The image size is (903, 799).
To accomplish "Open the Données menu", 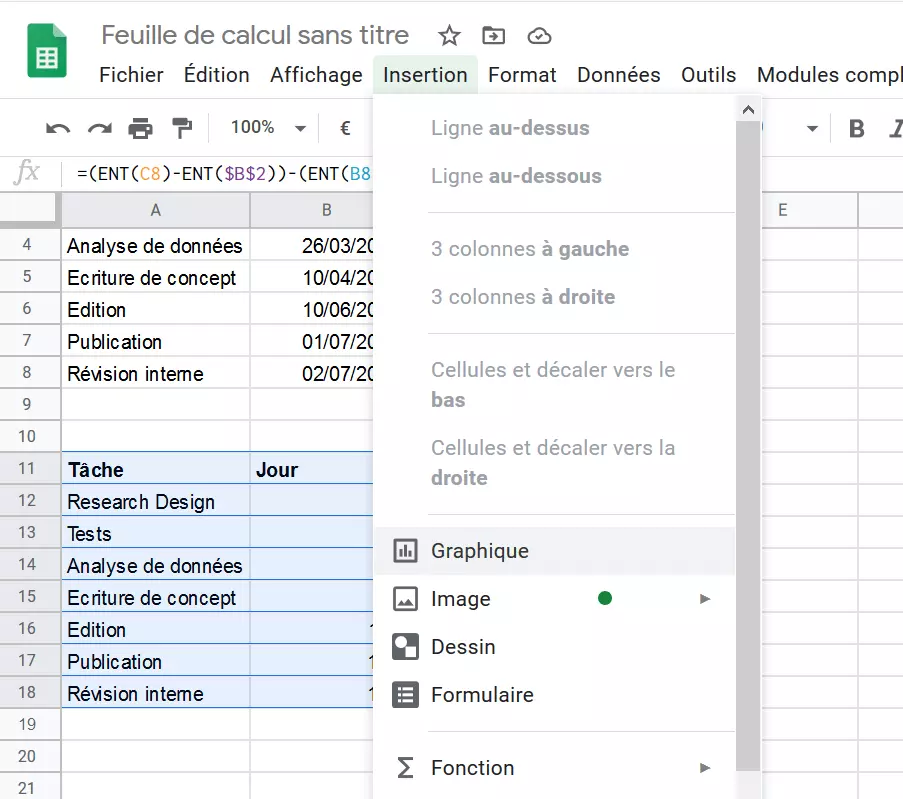I will tap(619, 75).
